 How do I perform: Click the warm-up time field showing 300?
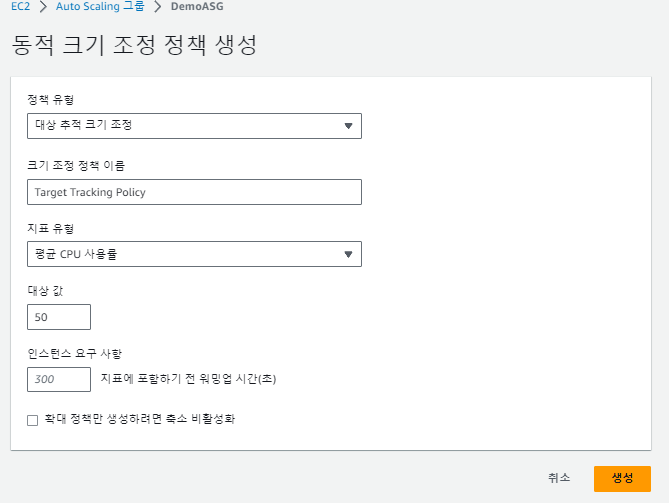(59, 379)
